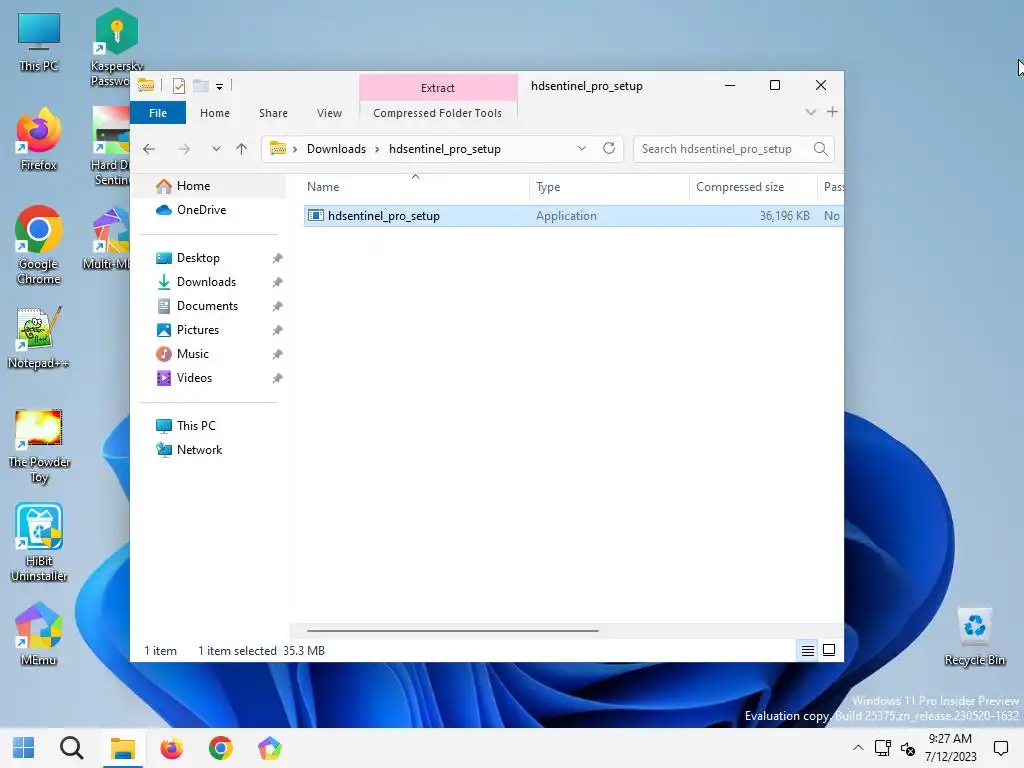
Task: Open Music in the navigation pane
Action: pyautogui.click(x=193, y=354)
